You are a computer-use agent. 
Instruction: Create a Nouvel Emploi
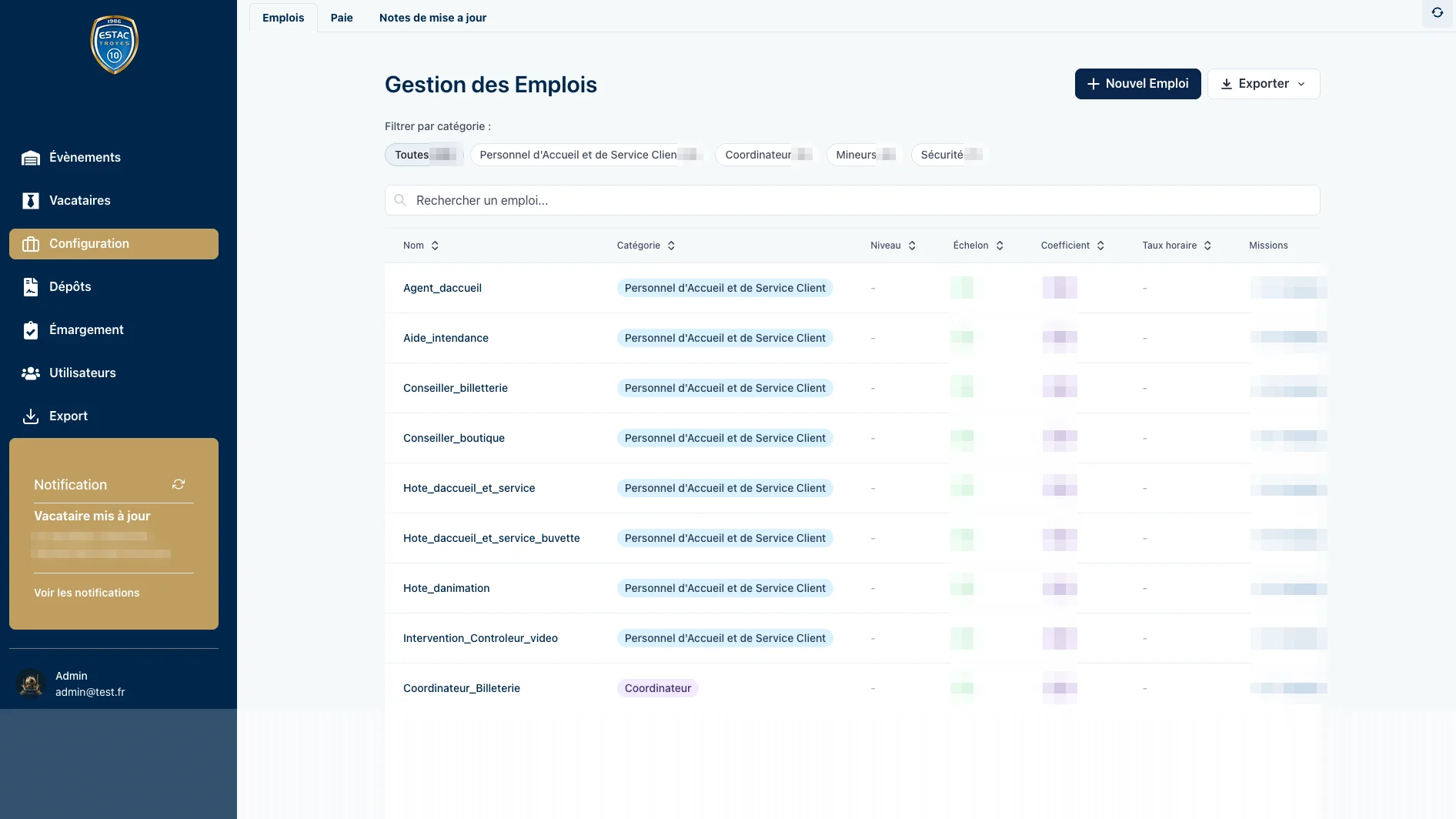coord(1137,84)
